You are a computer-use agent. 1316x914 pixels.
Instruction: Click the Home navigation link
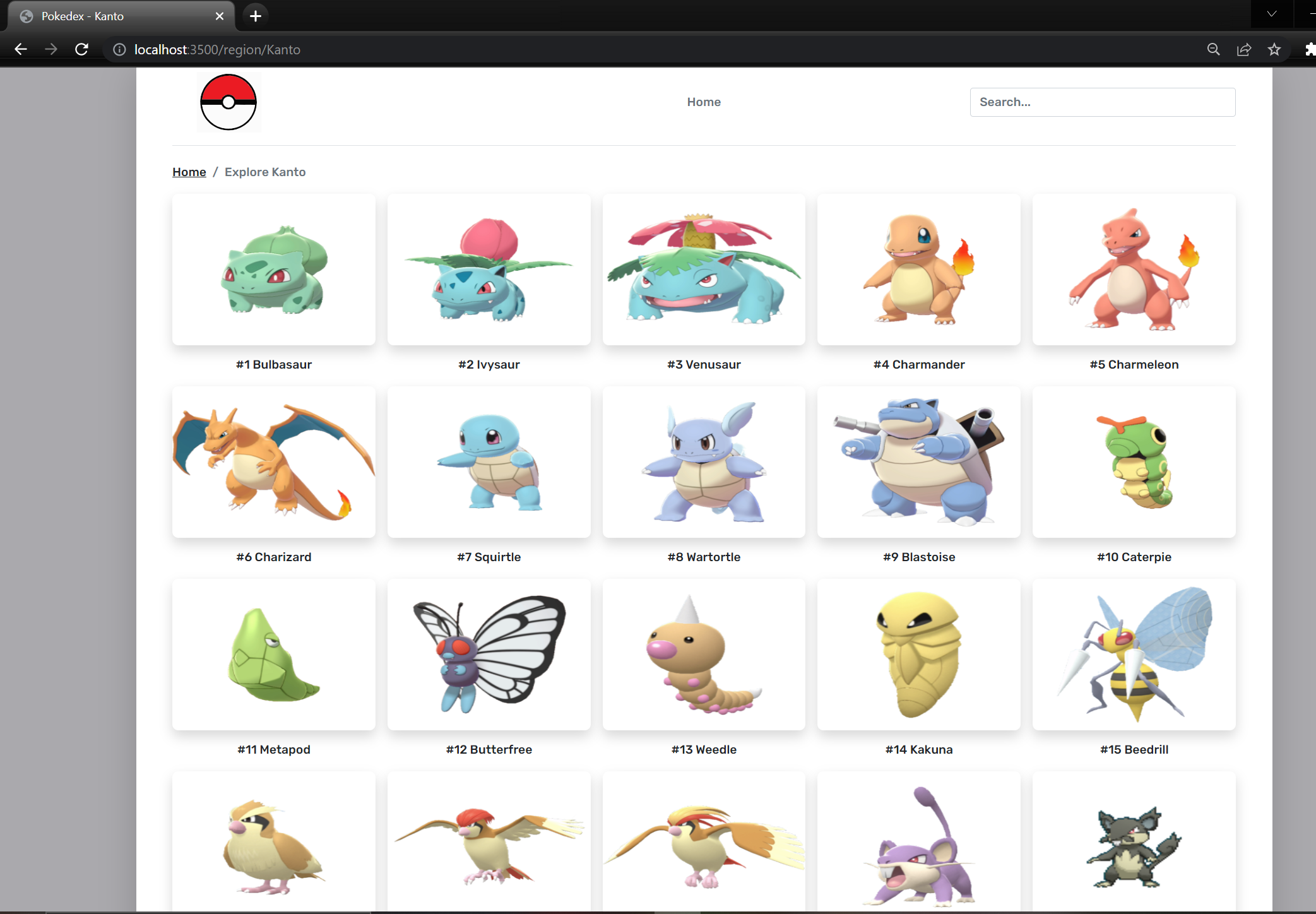tap(703, 102)
